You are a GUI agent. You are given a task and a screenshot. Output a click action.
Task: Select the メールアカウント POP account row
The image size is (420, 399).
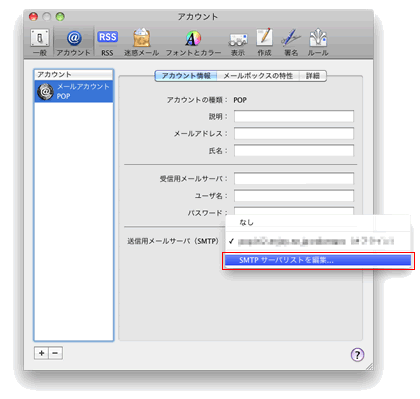[x=74, y=91]
